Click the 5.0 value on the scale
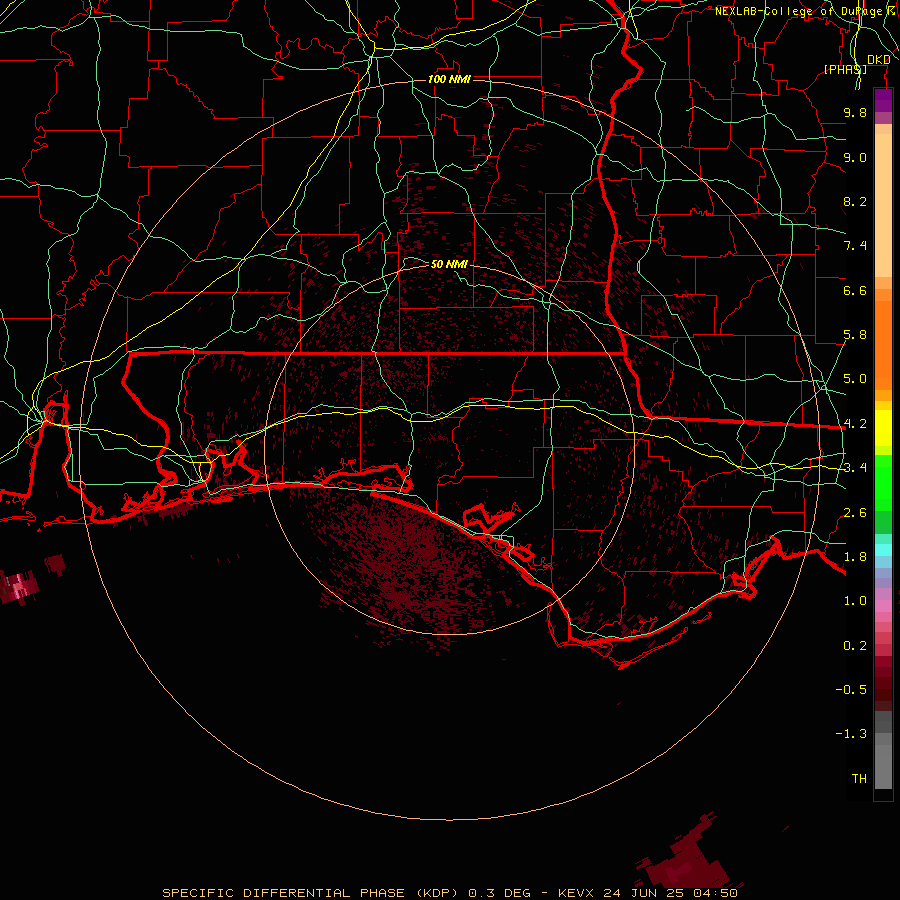Image resolution: width=900 pixels, height=900 pixels. pyautogui.click(x=855, y=379)
